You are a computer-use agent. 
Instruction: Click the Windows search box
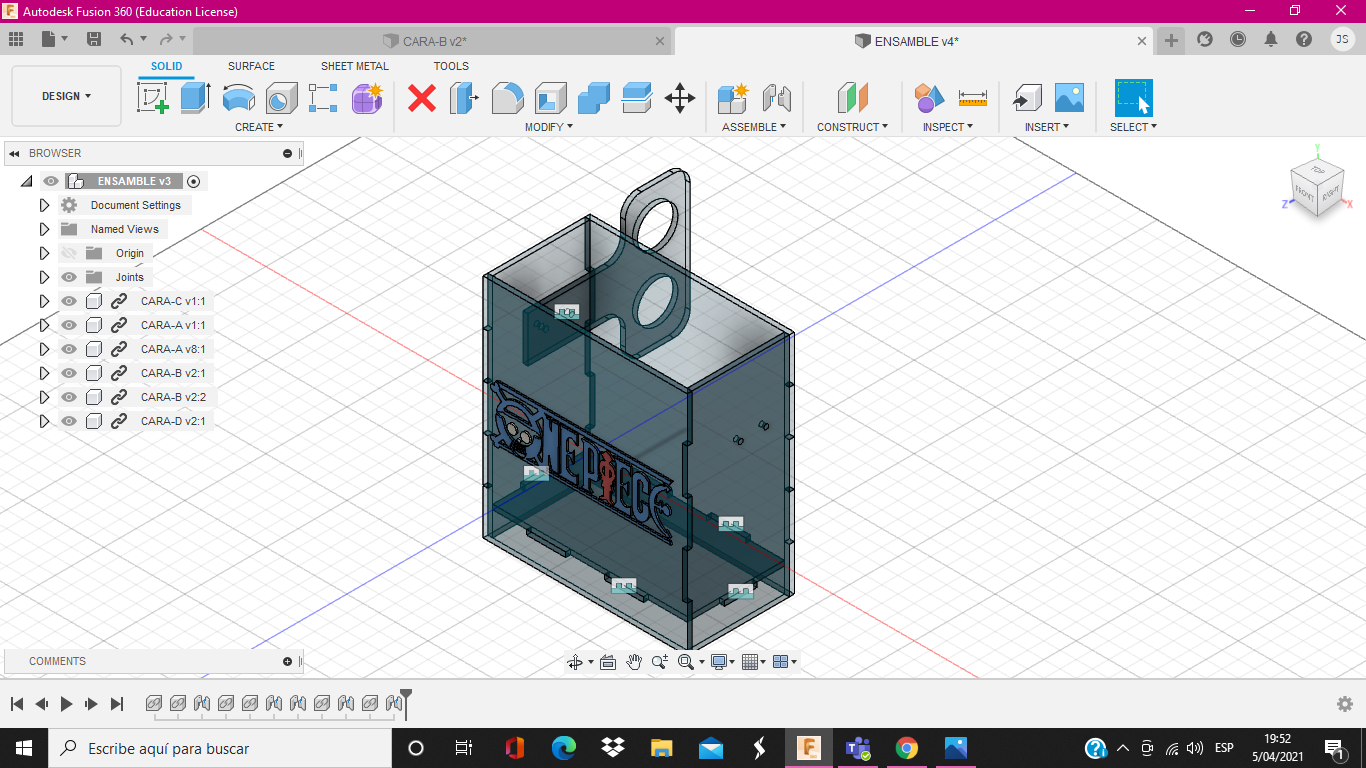click(219, 748)
